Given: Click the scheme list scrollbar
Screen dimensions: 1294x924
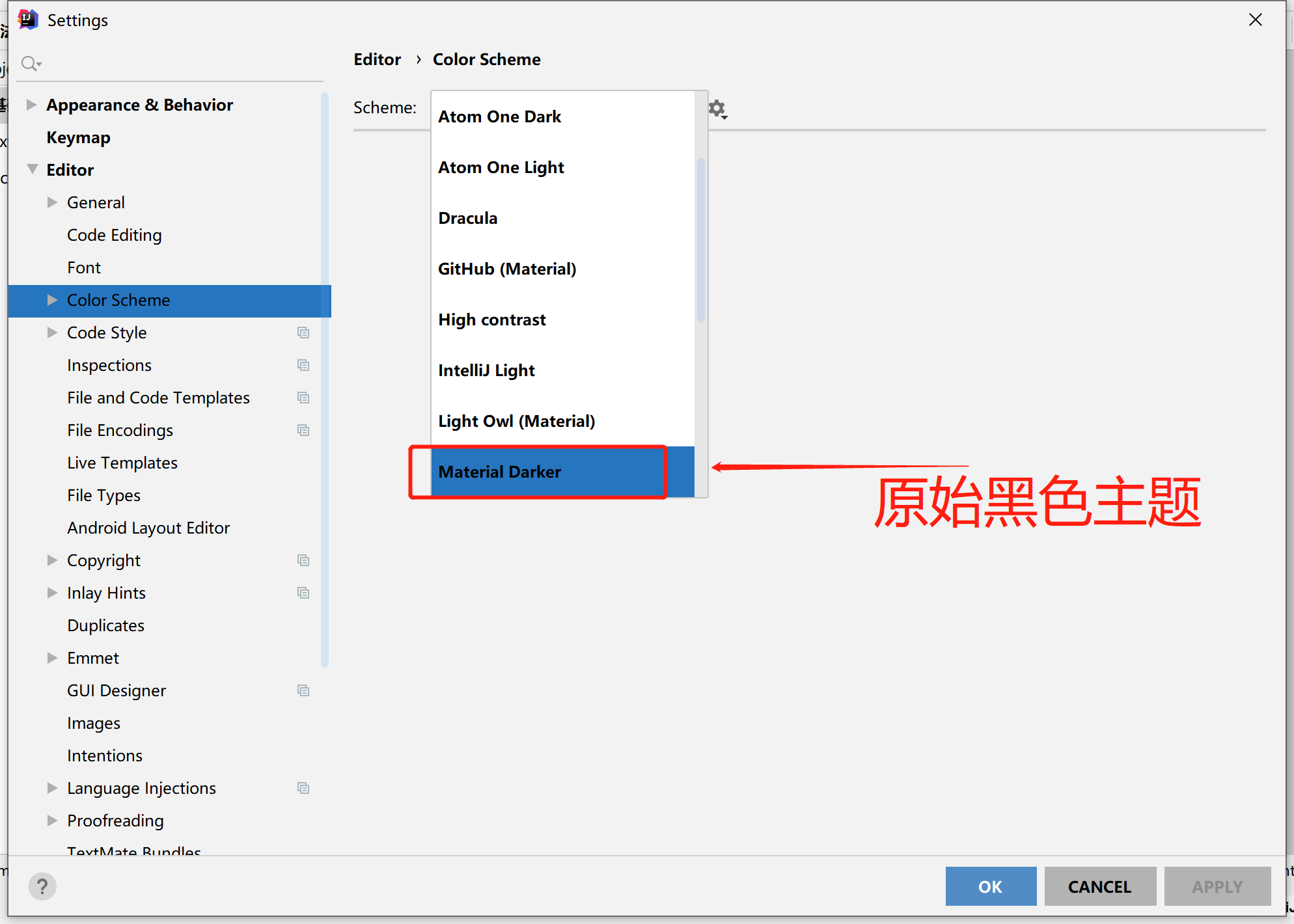Looking at the screenshot, I should (x=701, y=239).
